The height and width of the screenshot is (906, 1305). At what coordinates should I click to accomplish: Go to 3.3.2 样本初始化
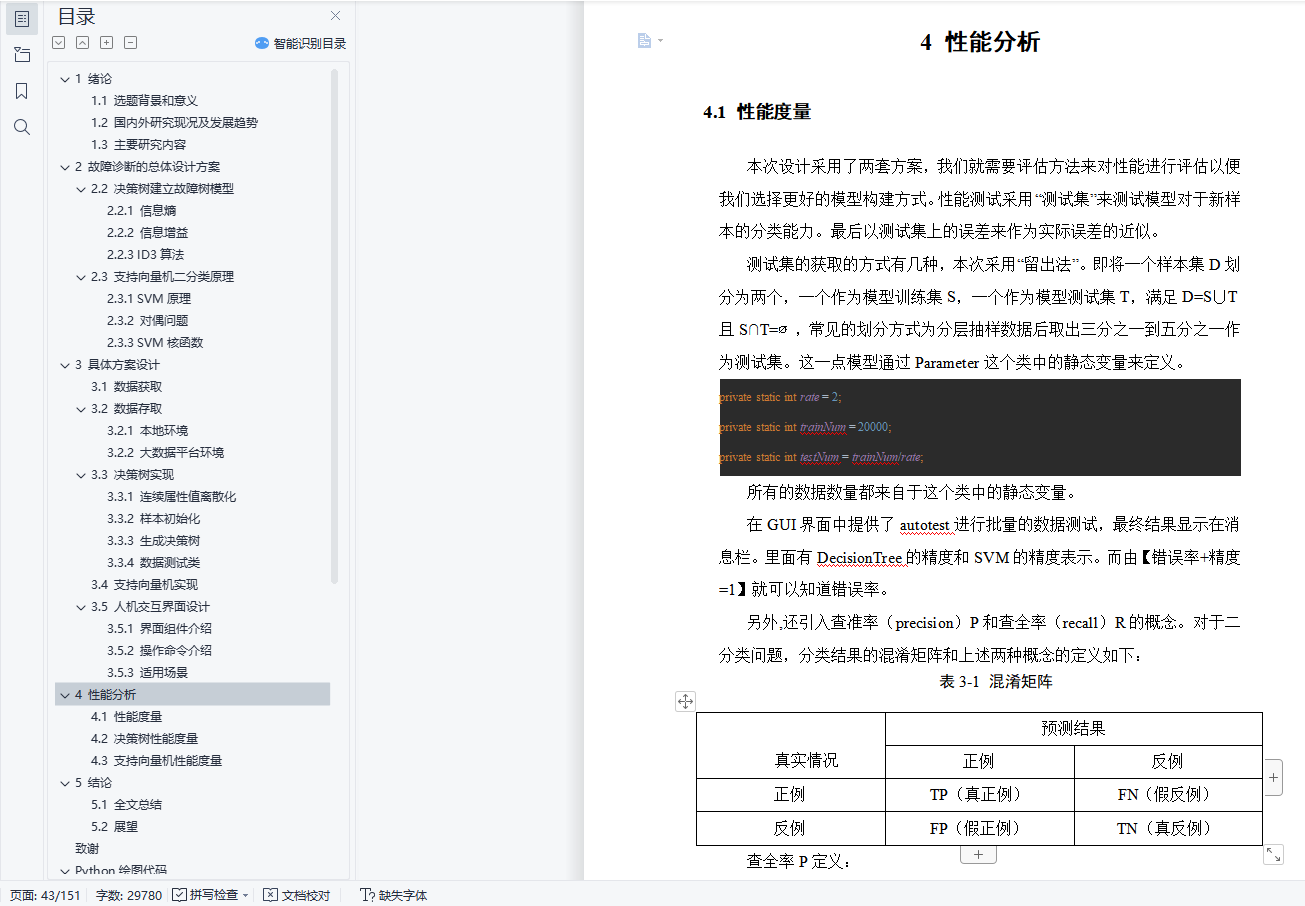click(x=154, y=519)
